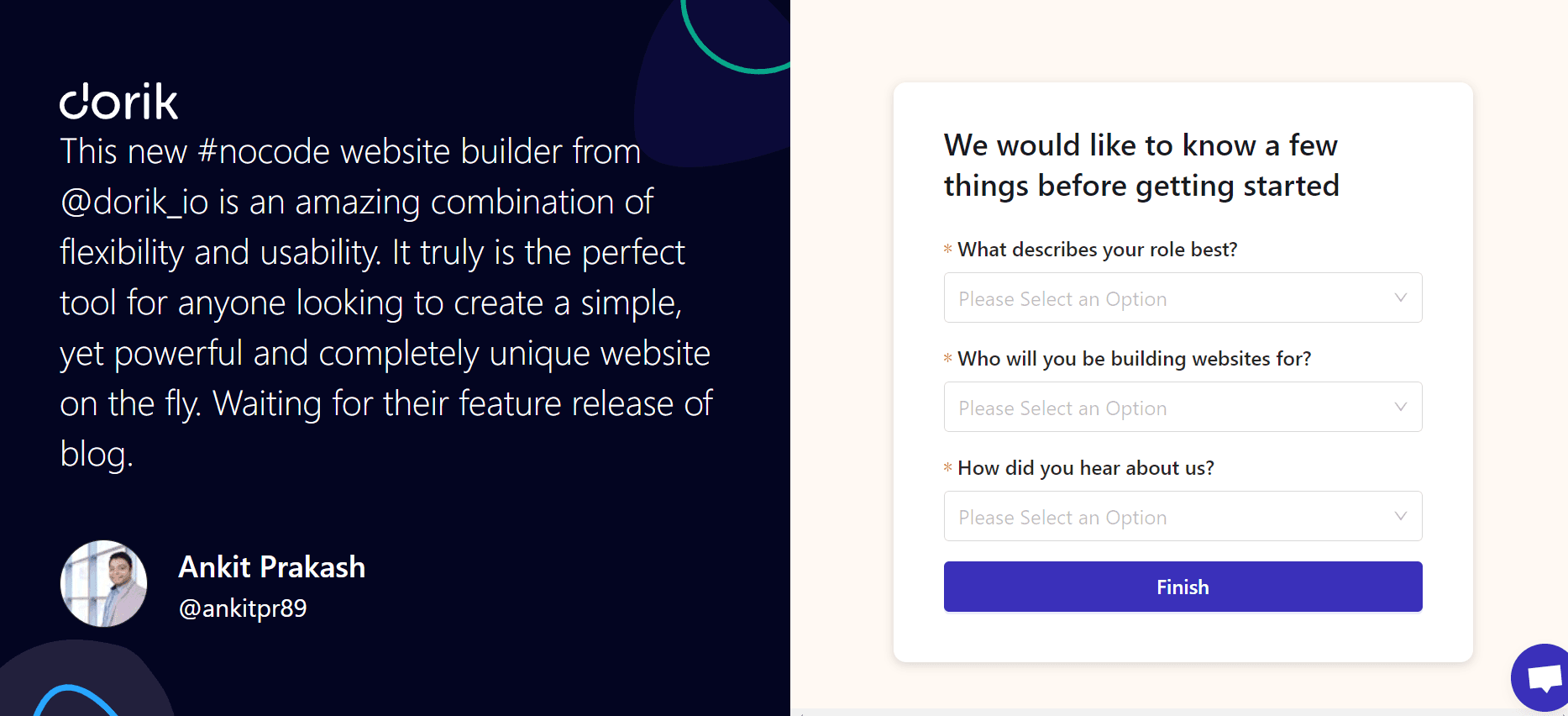Click the 'We would like to know' heading
This screenshot has width=1568, height=716.
point(1141,165)
